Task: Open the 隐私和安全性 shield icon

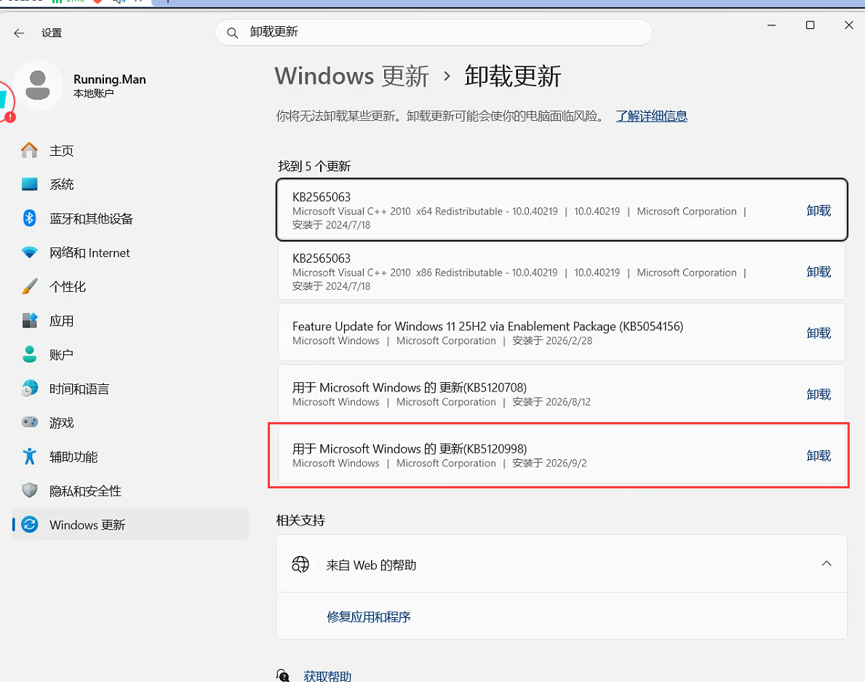Action: [29, 491]
